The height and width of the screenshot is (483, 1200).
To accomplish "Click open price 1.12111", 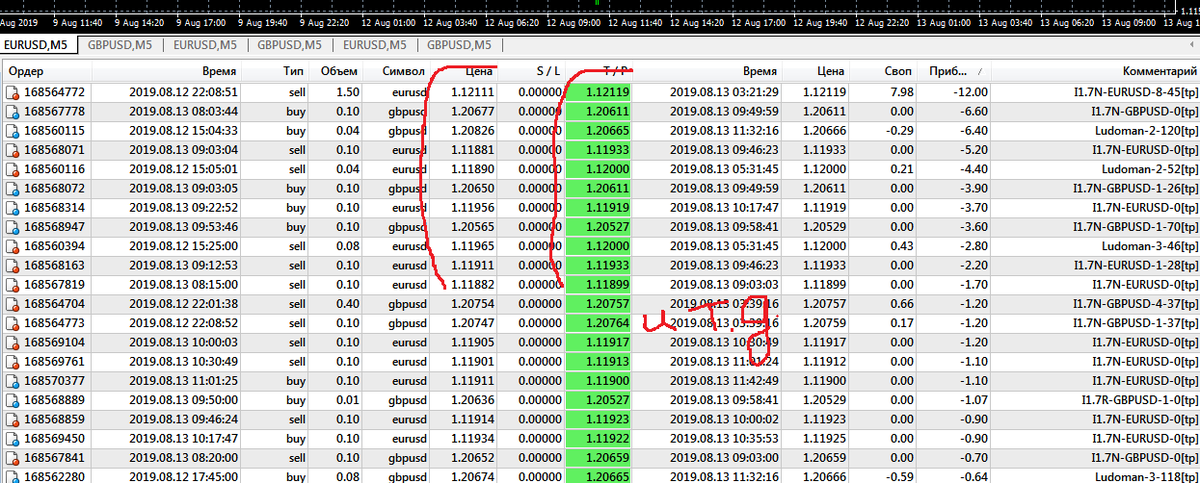I will [x=472, y=92].
